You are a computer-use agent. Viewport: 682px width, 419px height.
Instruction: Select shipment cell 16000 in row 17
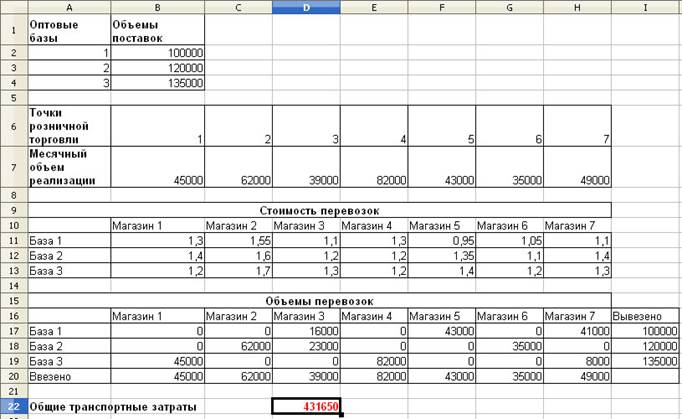tap(306, 331)
